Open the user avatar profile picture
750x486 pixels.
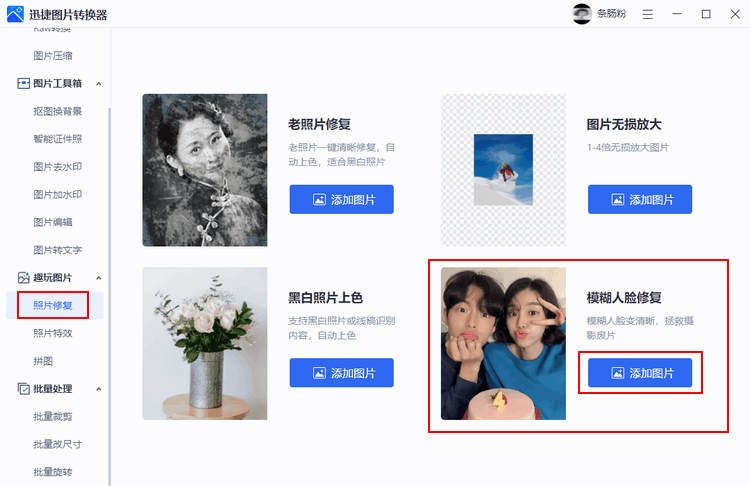582,14
